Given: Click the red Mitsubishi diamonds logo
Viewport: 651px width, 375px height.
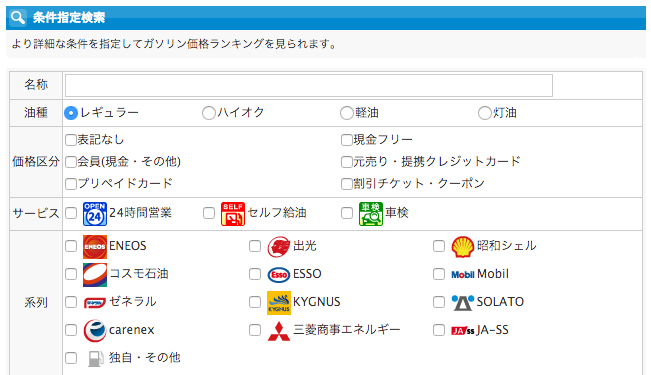Looking at the screenshot, I should (x=279, y=331).
